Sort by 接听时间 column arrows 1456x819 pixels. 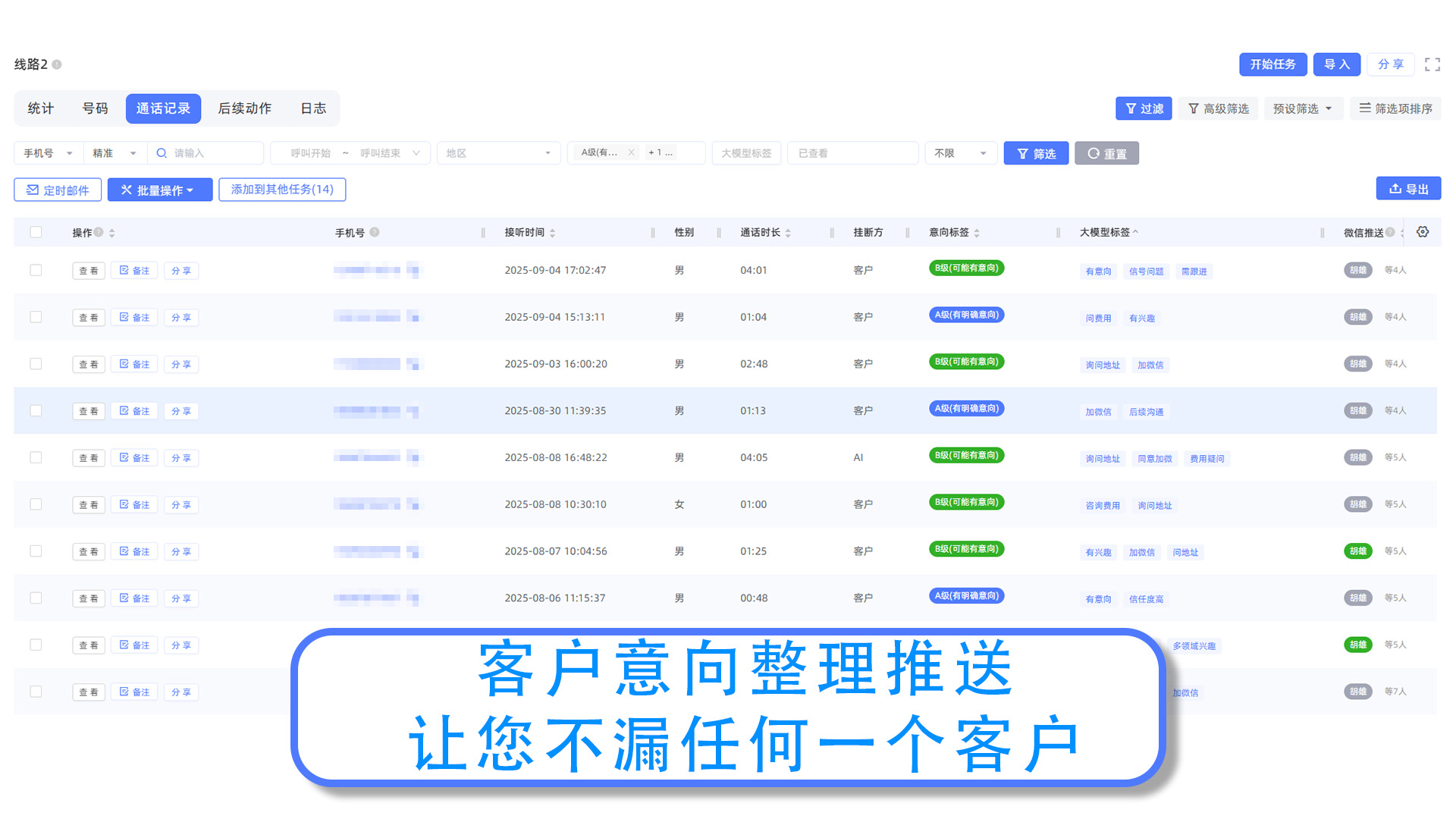click(x=553, y=233)
